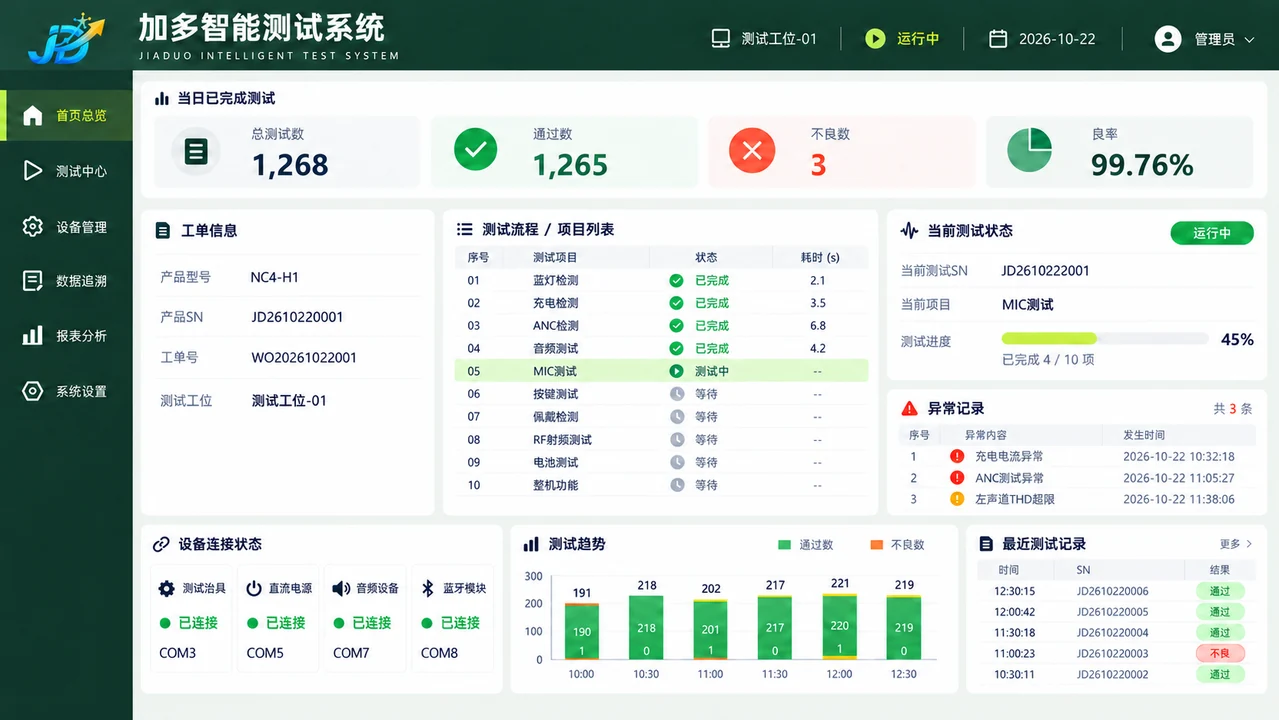1279x720 pixels.
Task: Click the play status icon in MIC测试 row
Action: 677,371
